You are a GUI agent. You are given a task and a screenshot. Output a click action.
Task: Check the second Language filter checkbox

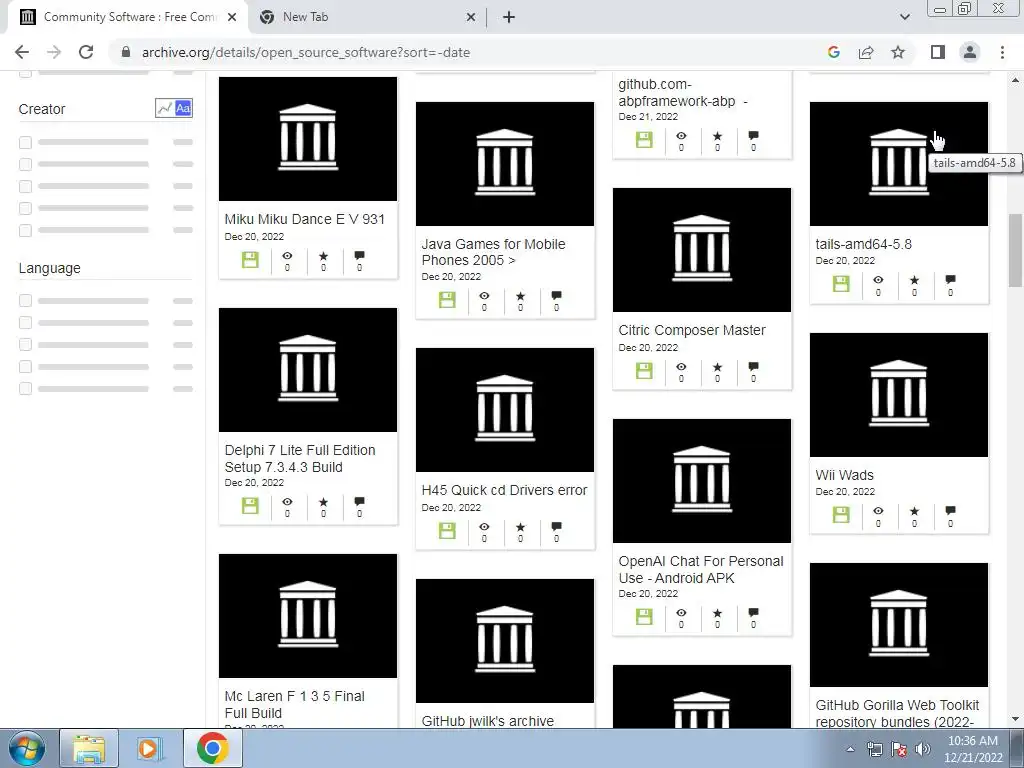(25, 323)
